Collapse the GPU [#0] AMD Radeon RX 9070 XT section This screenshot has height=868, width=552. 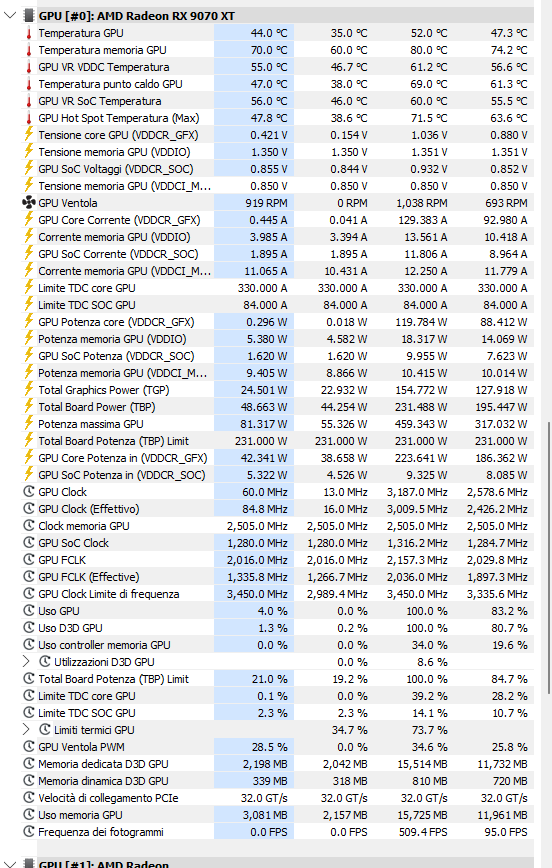tap(10, 16)
